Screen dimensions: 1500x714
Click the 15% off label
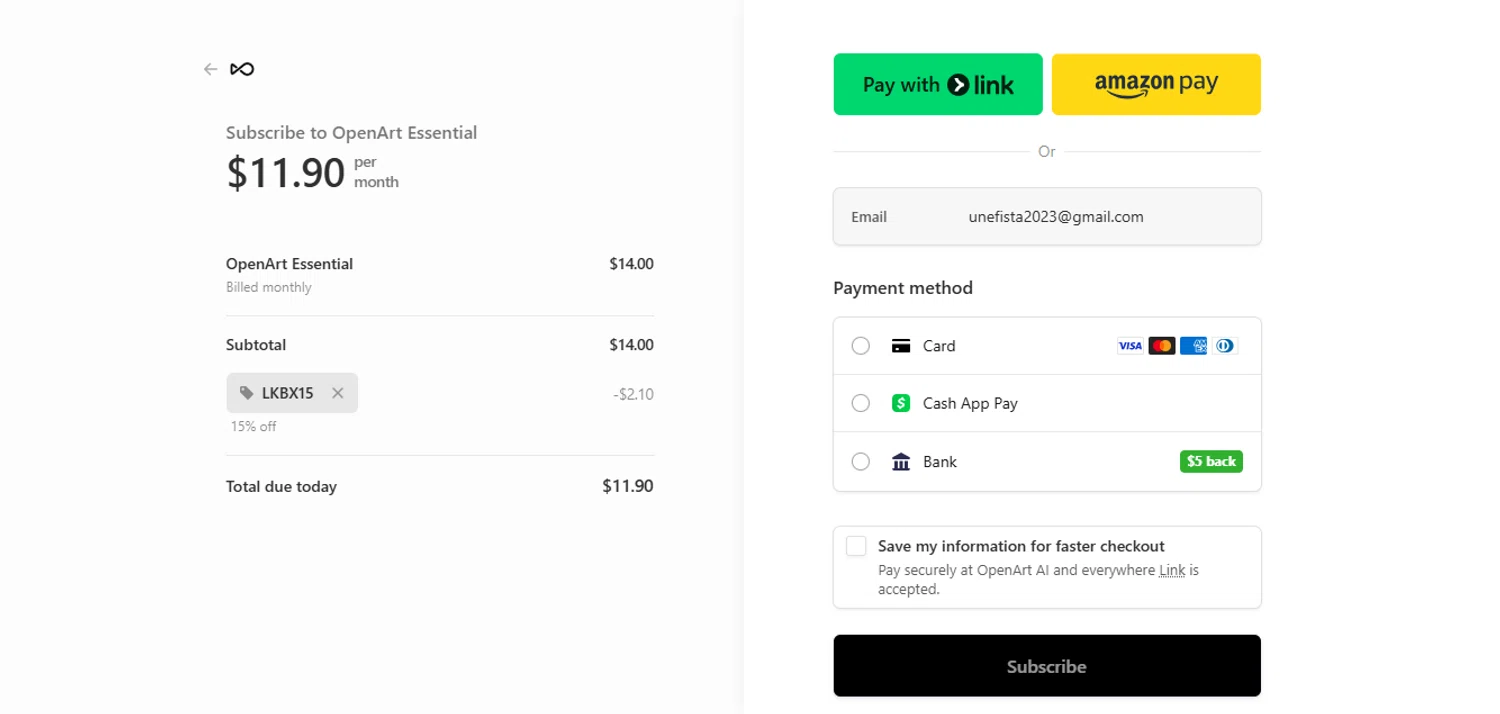(254, 426)
